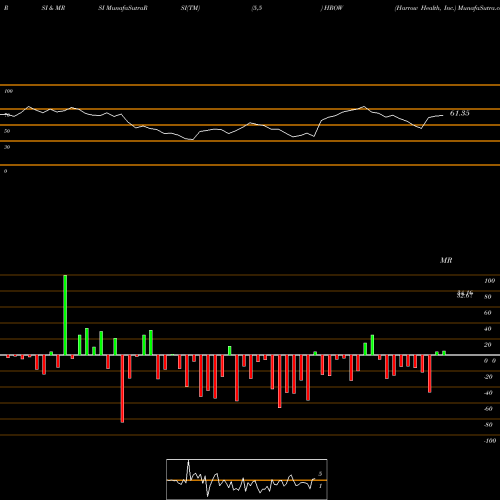Click the Harrow Health, Inc. header text
This screenshot has height=500, width=500.
click(425, 8)
